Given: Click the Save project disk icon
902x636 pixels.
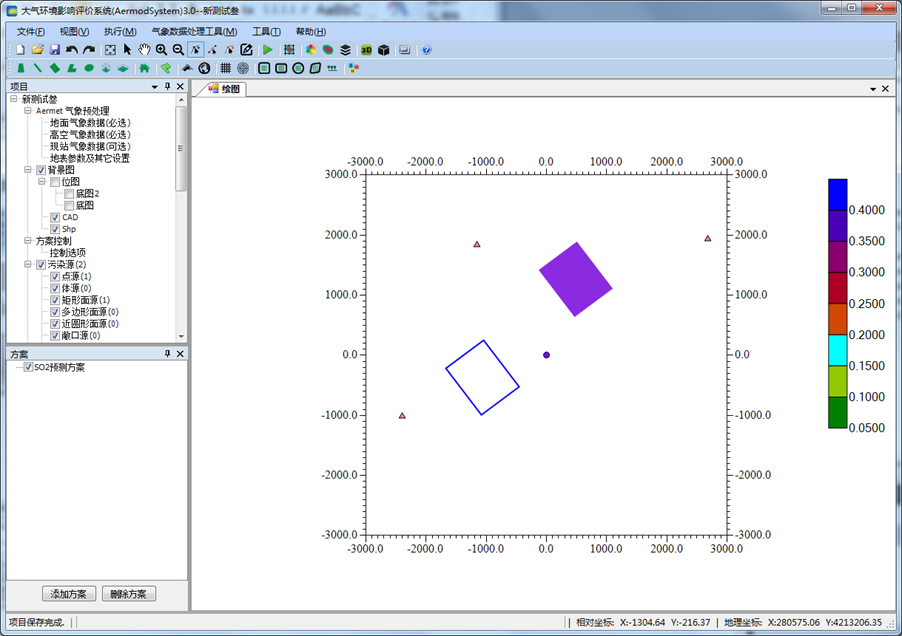Looking at the screenshot, I should [x=54, y=49].
